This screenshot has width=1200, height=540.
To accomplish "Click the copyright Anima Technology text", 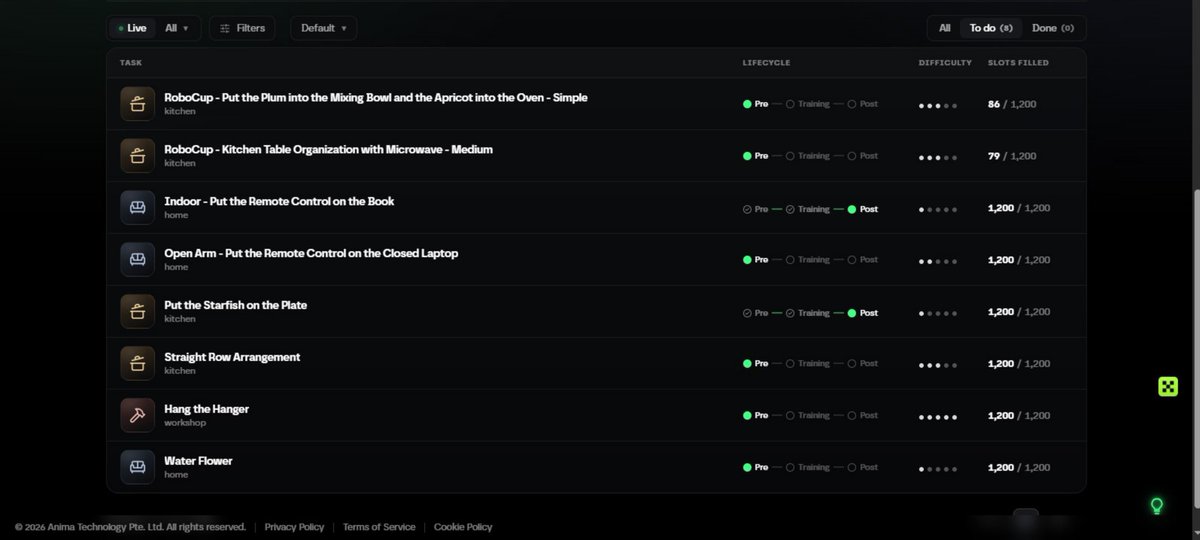I will pyautogui.click(x=130, y=527).
